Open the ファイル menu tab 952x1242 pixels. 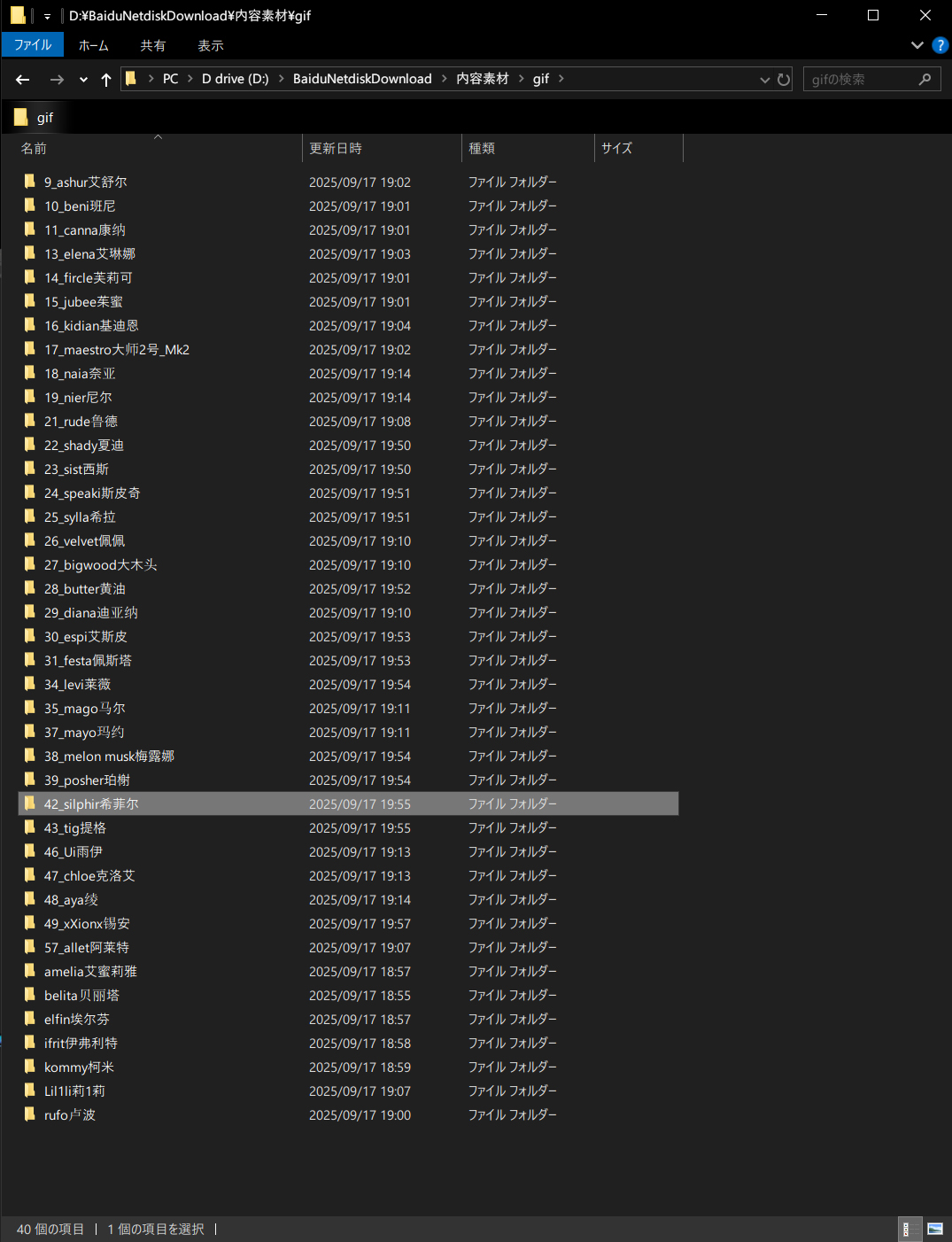coord(33,45)
